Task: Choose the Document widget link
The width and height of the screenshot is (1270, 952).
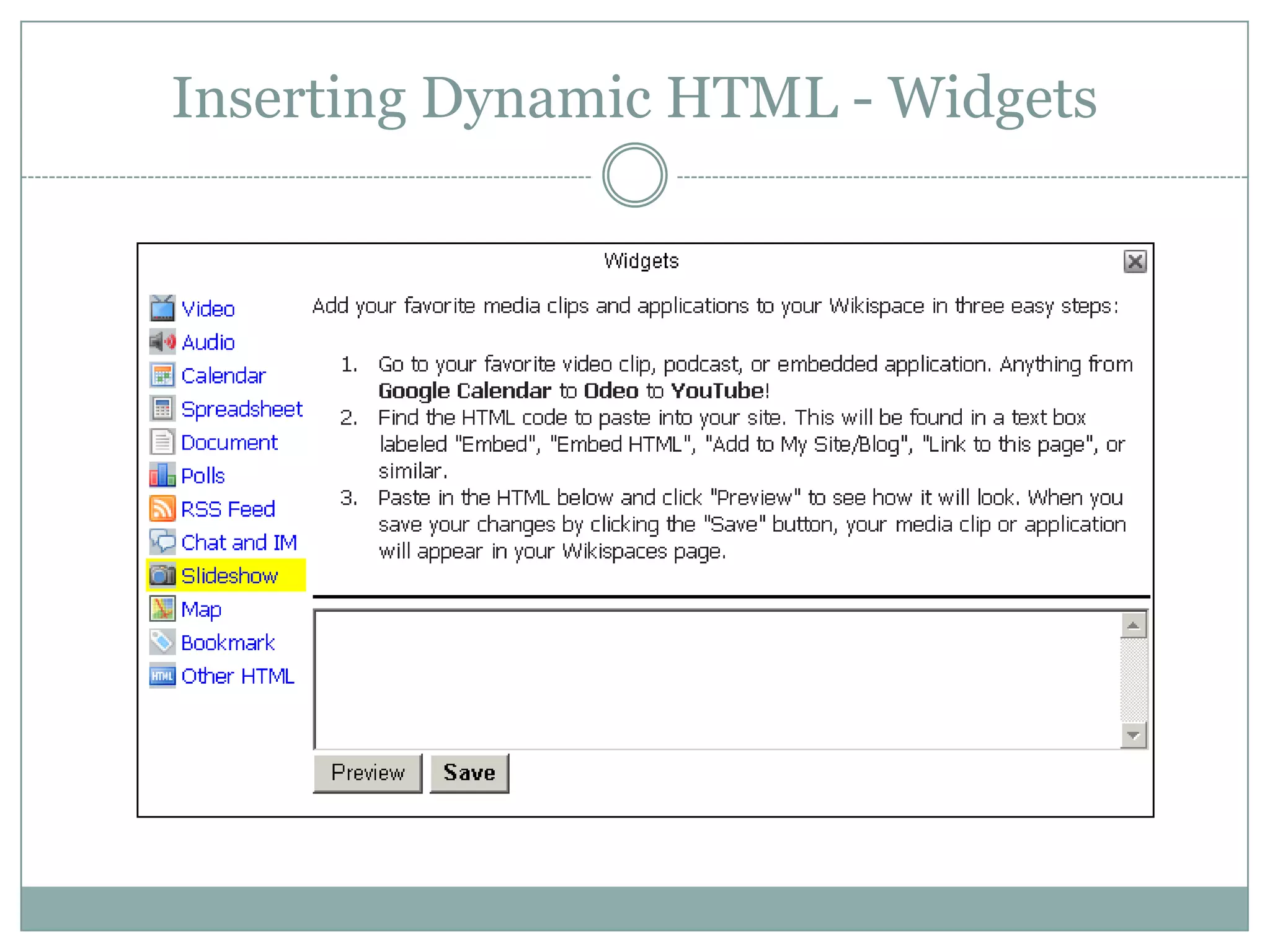Action: (x=229, y=443)
